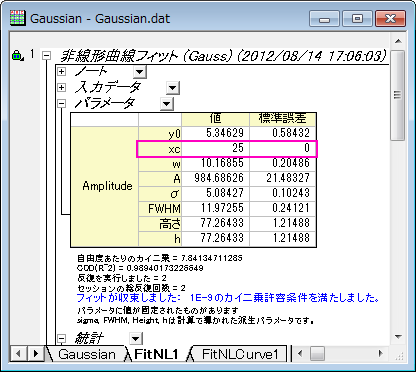Select A standard error 21.48327

click(283, 178)
